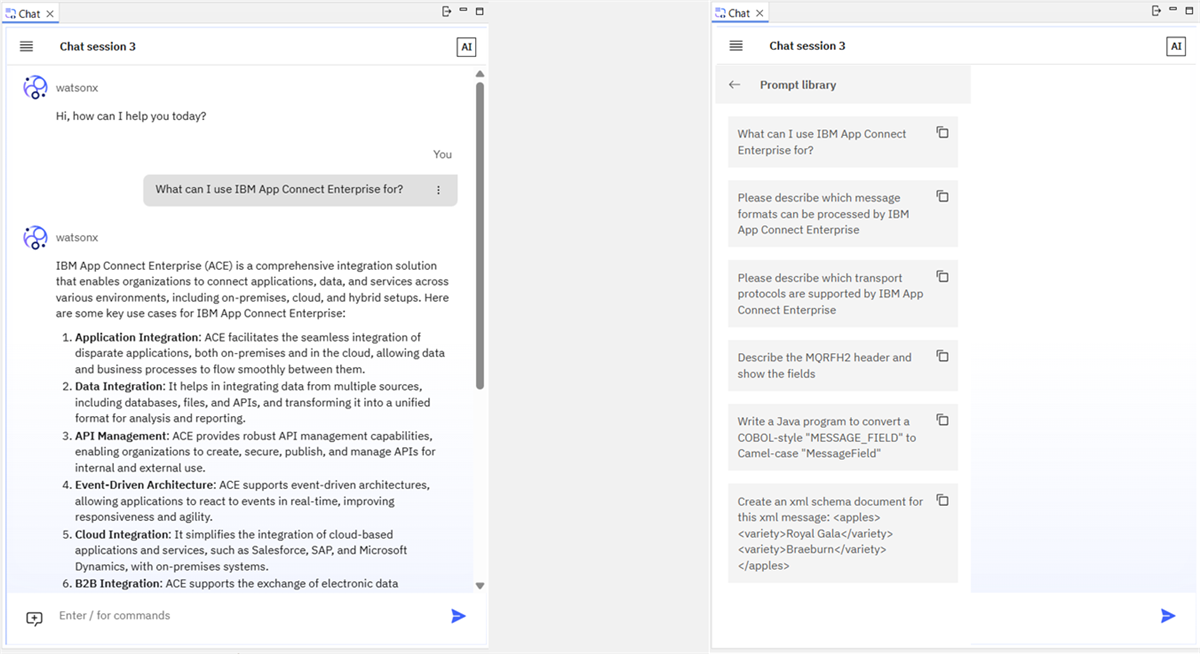Click AI badge in left chat panel
Image resolution: width=1200 pixels, height=654 pixels.
tap(465, 47)
